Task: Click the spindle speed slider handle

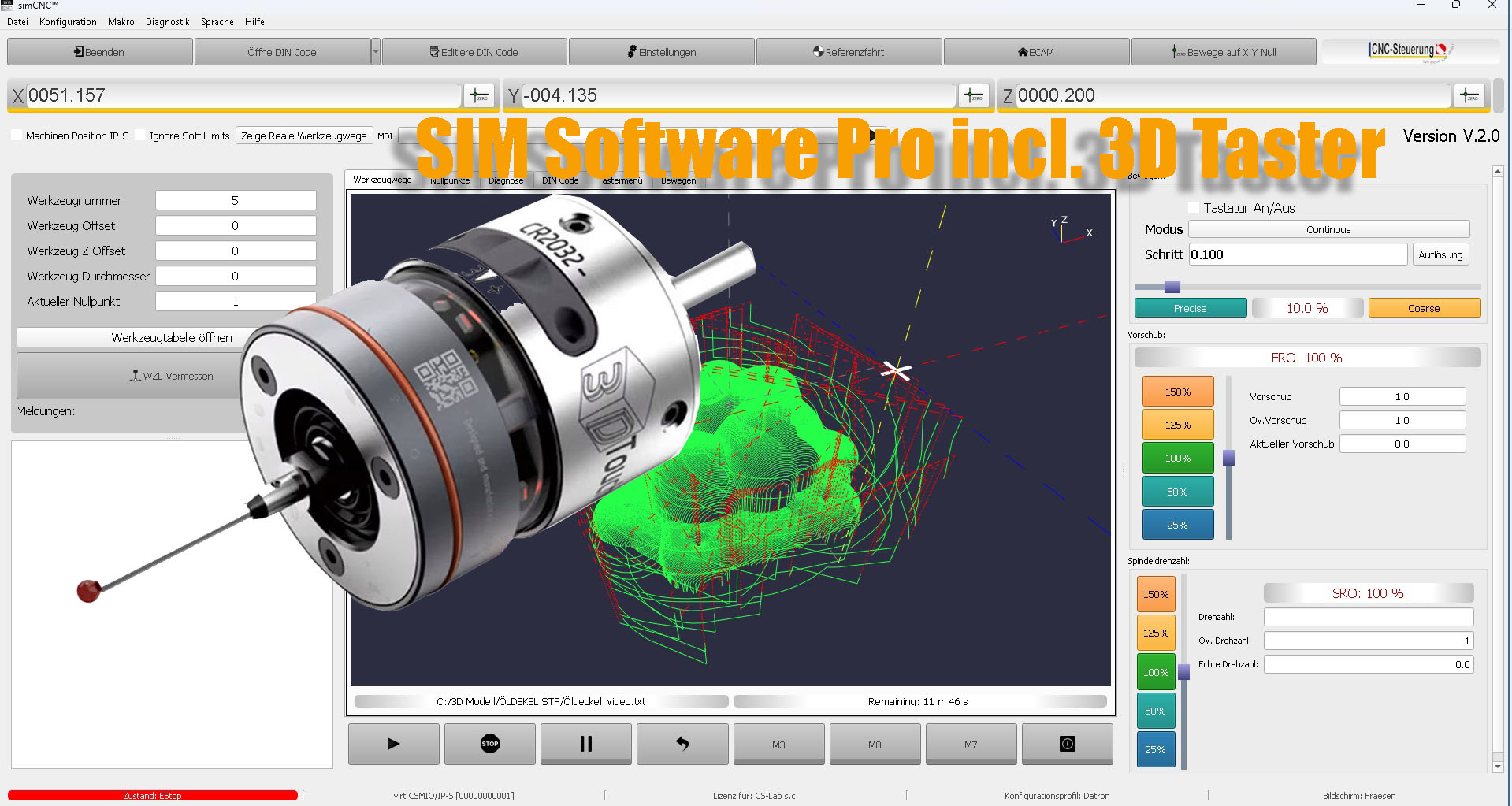Action: click(1183, 672)
